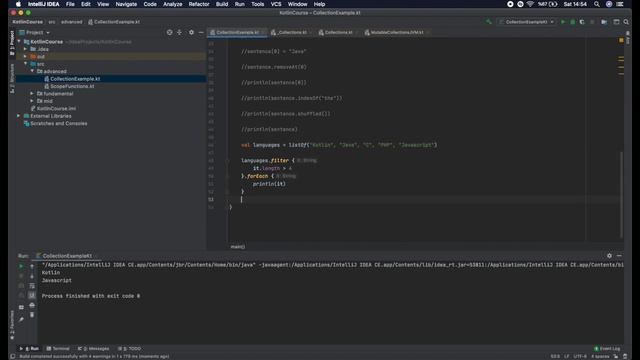Open the Project panel gear settings
Image resolution: width=640 pixels, height=360 pixels.
tap(191, 32)
